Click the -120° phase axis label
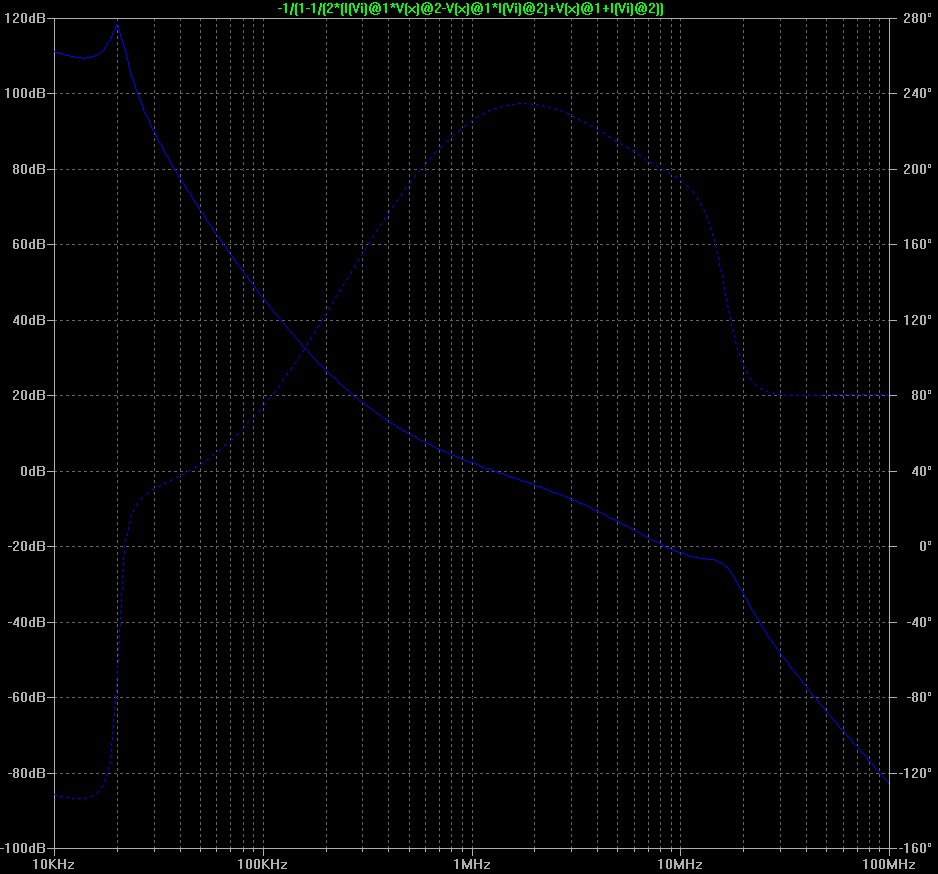This screenshot has height=874, width=938. pyautogui.click(x=915, y=773)
